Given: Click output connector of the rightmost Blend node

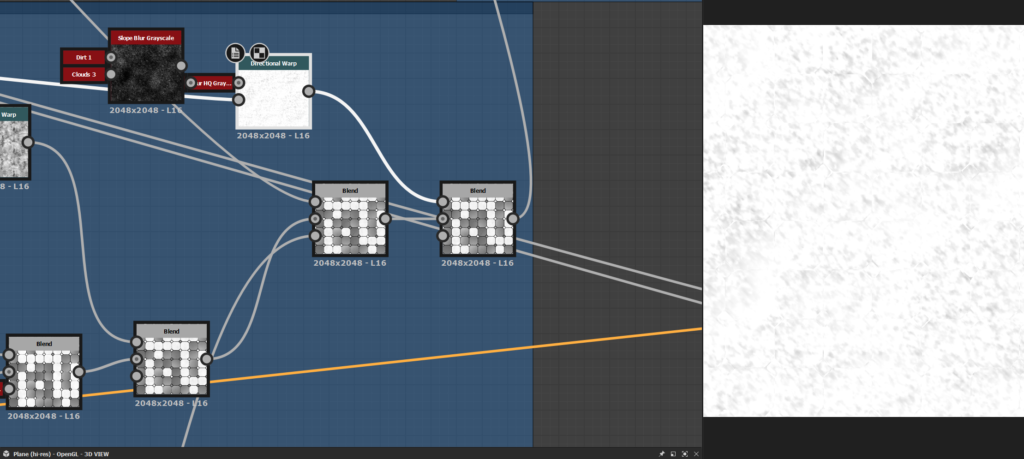Looking at the screenshot, I should coord(513,219).
